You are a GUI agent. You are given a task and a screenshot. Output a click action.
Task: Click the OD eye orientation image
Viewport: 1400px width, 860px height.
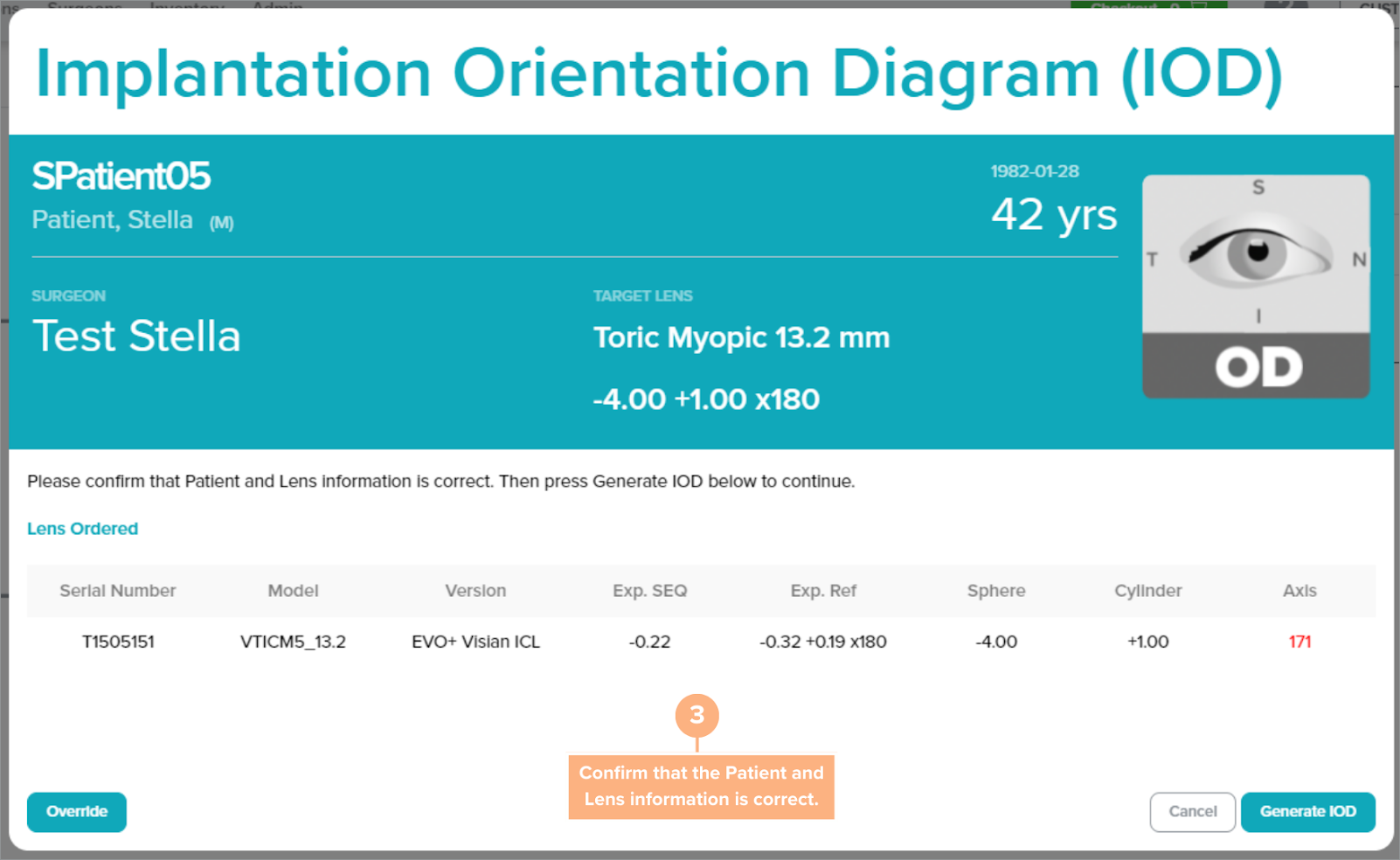pyautogui.click(x=1256, y=286)
